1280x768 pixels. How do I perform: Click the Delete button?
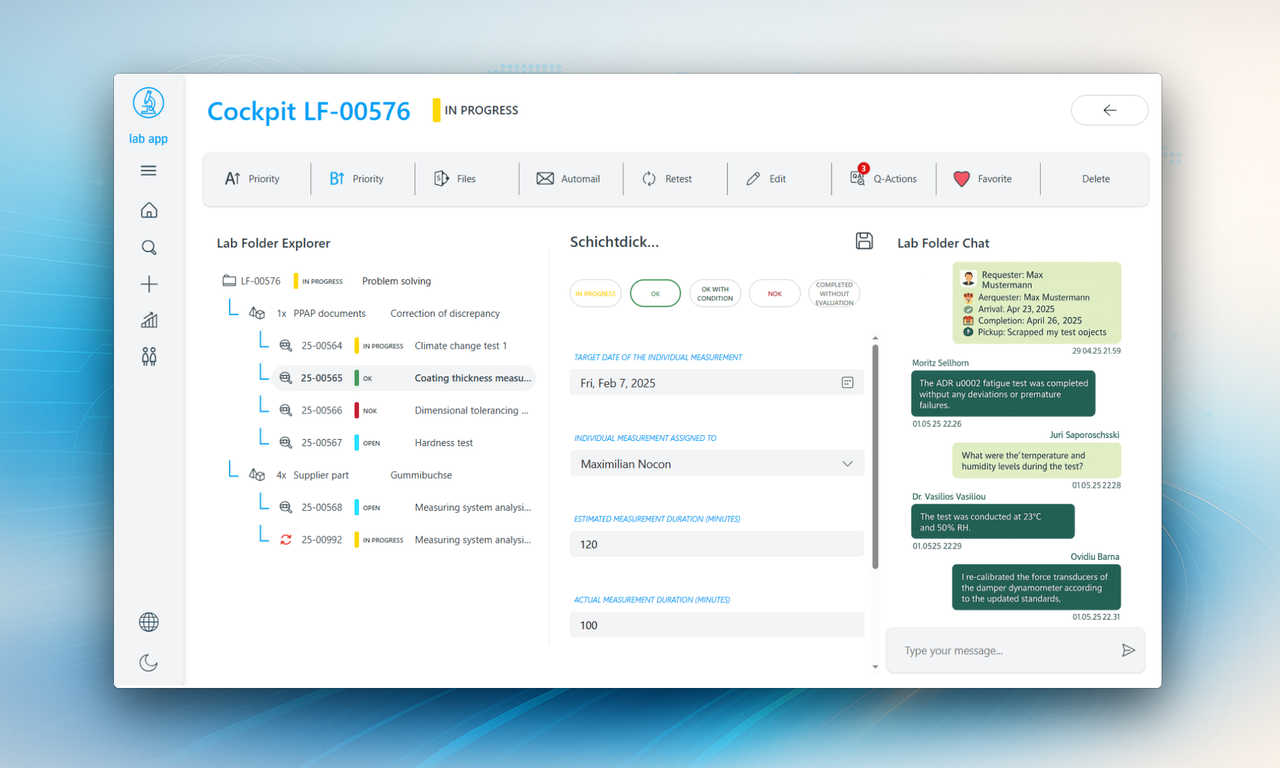click(x=1096, y=179)
